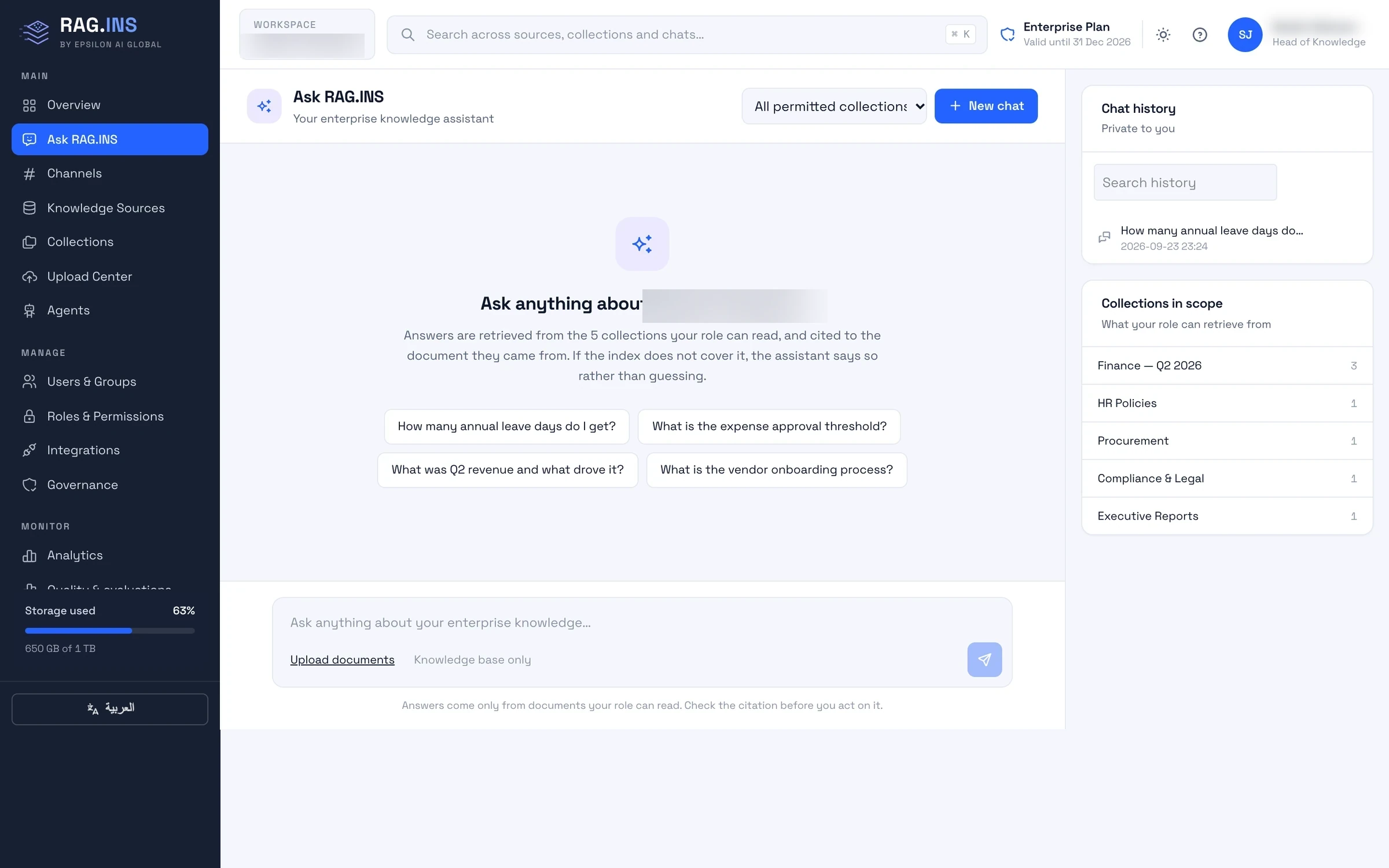Click the Governance shield icon

pos(30,485)
